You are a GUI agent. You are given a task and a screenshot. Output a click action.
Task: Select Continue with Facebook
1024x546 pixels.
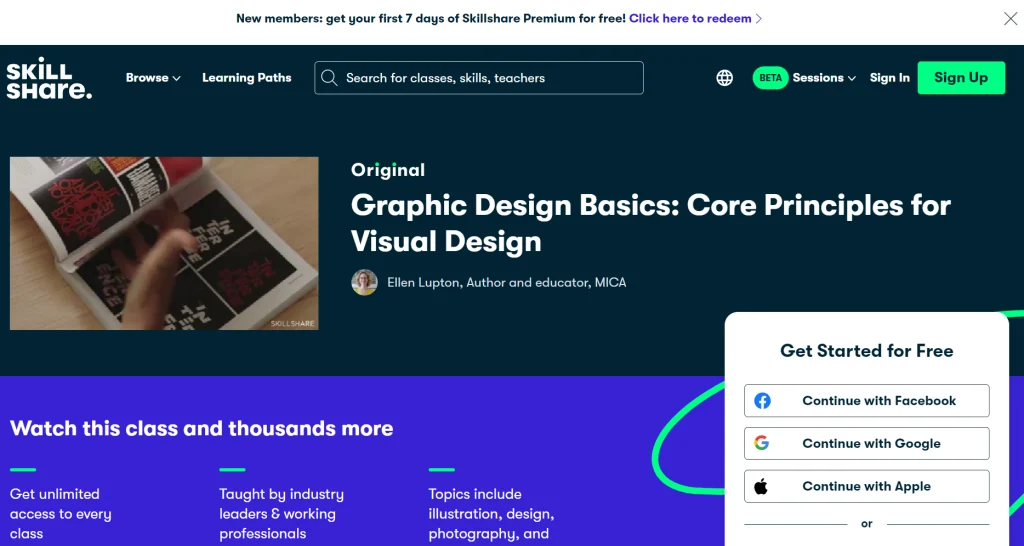[867, 400]
